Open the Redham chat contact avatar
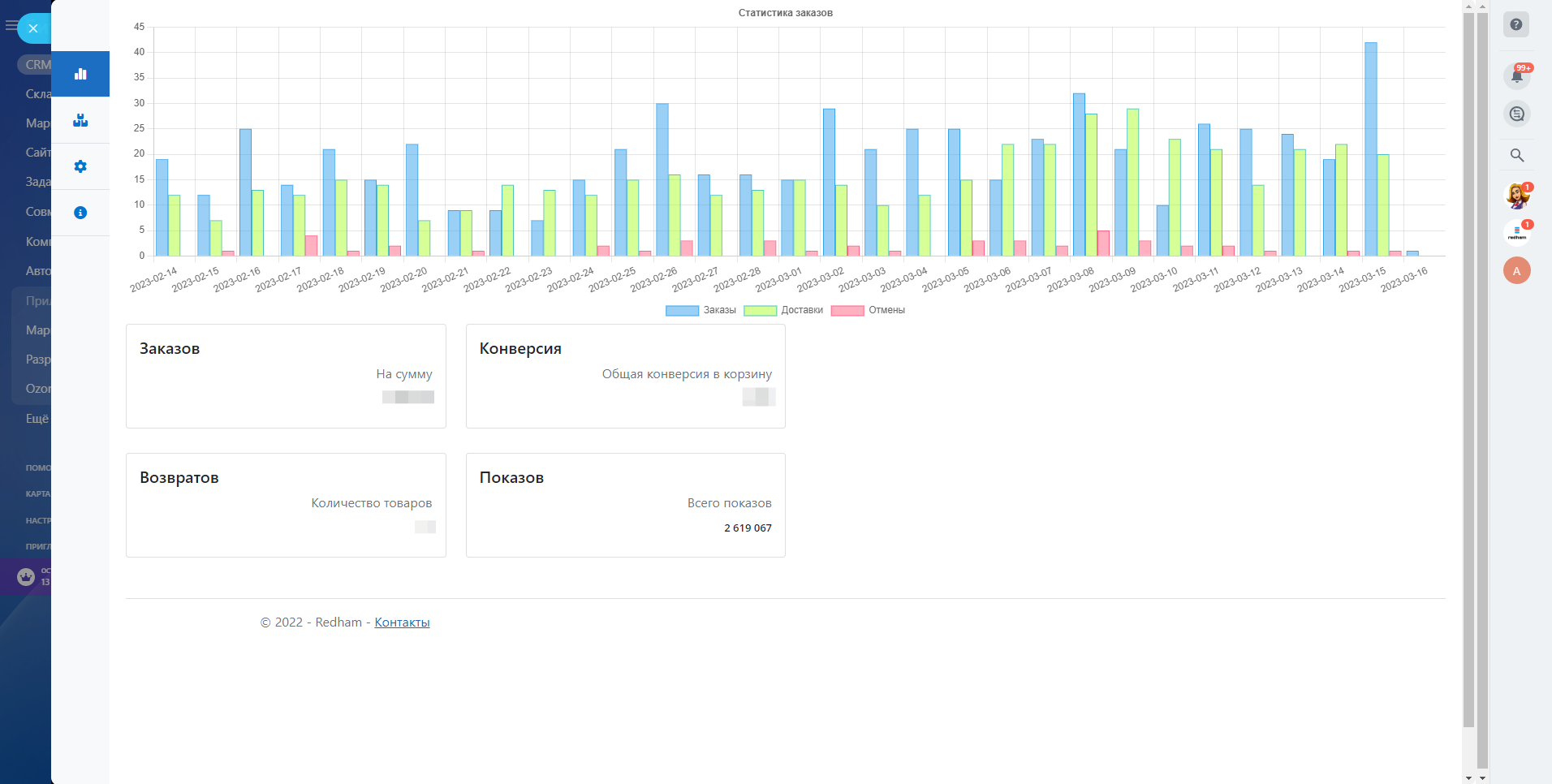The width and height of the screenshot is (1552, 784). pyautogui.click(x=1516, y=234)
